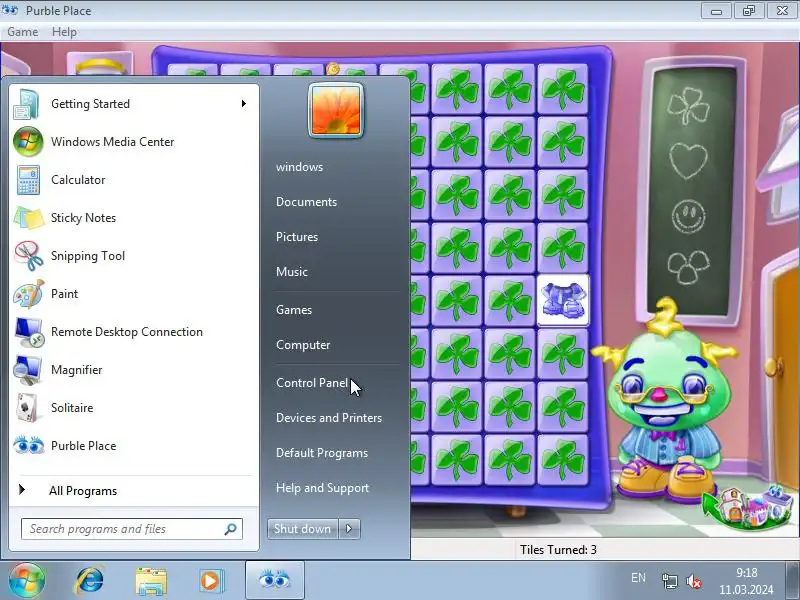The image size is (800, 600).
Task: Click the revealed blue outfit tile
Action: tap(563, 301)
